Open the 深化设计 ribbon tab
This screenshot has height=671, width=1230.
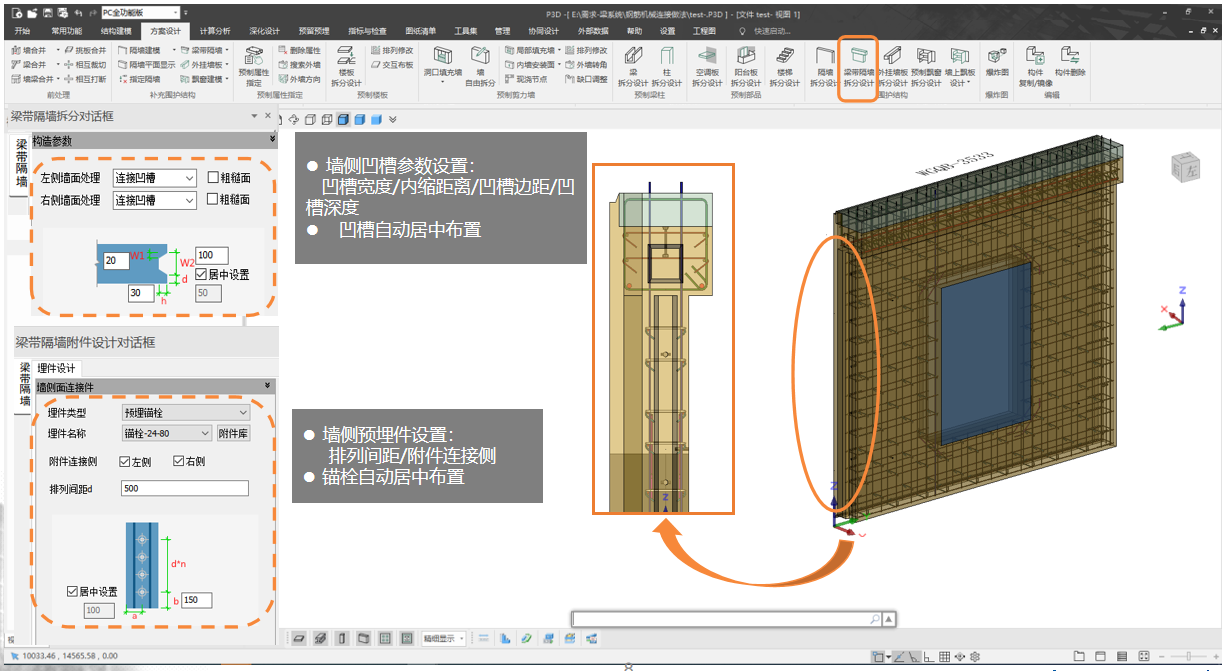click(264, 31)
